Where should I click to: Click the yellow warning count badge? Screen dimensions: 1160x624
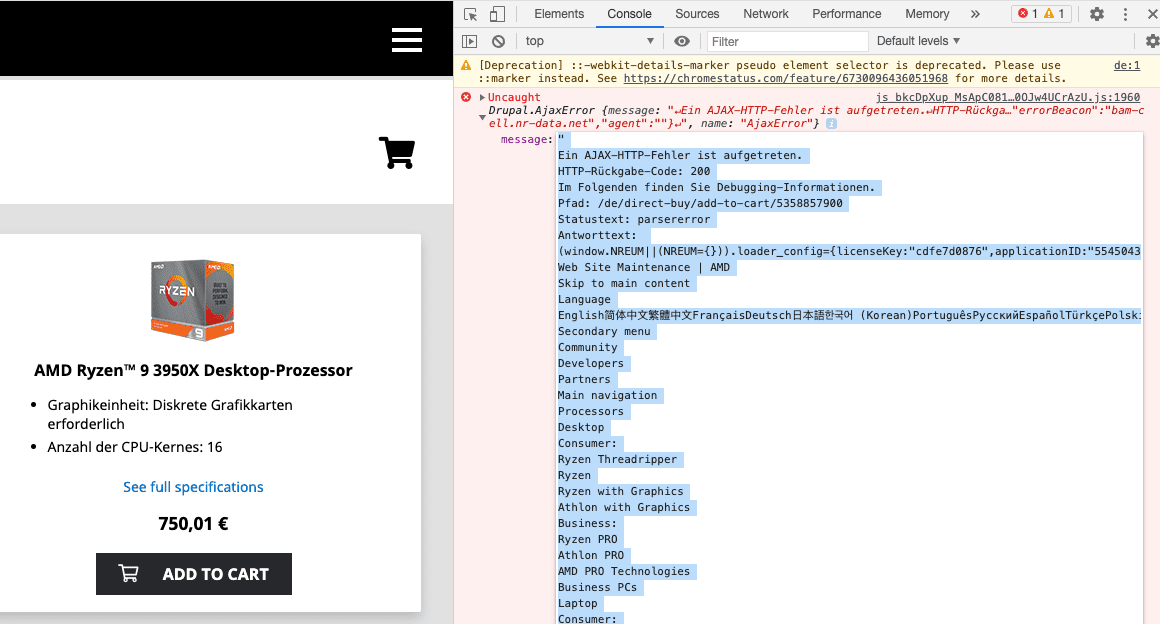(1054, 13)
